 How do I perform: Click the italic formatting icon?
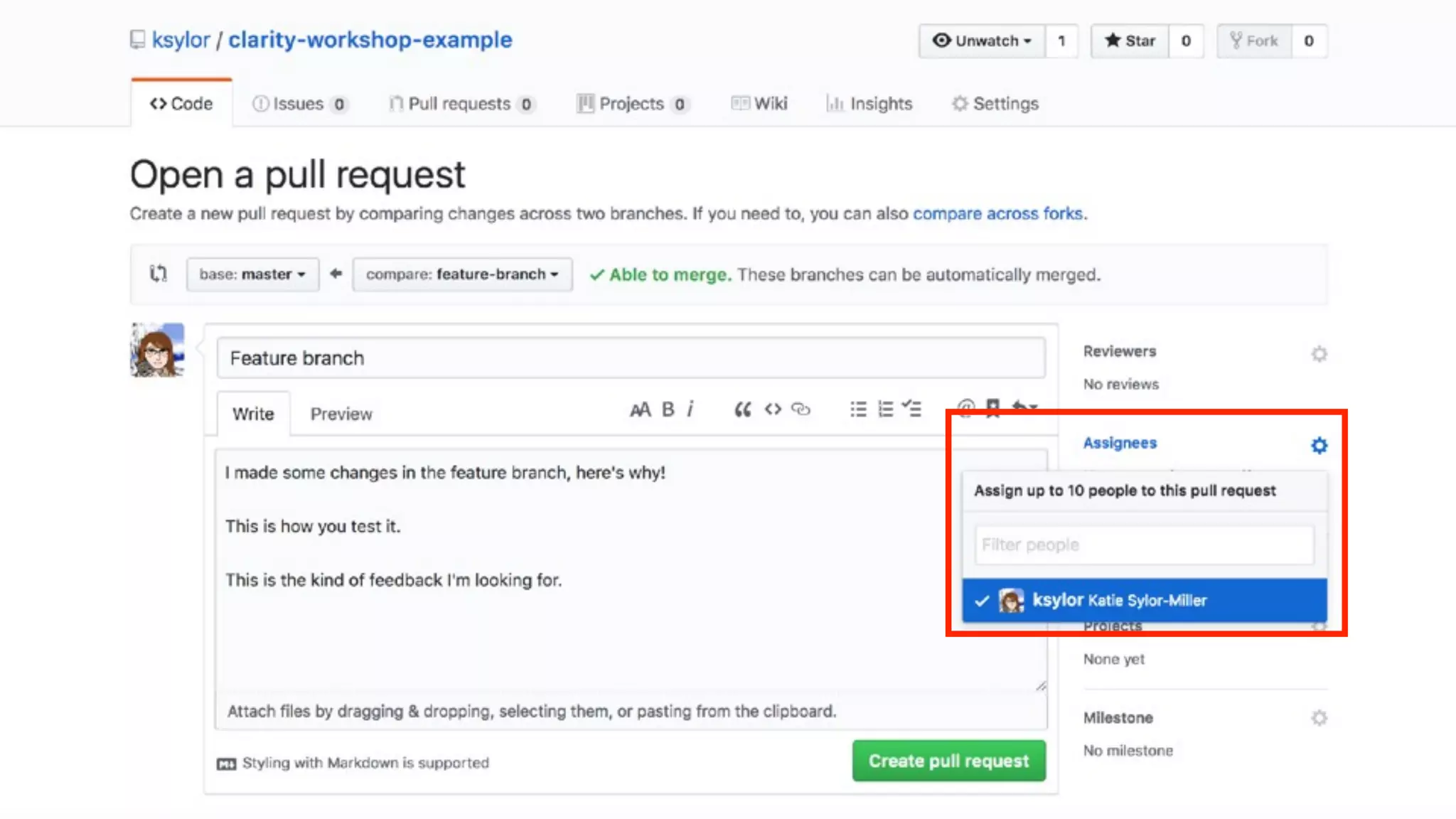[x=690, y=409]
